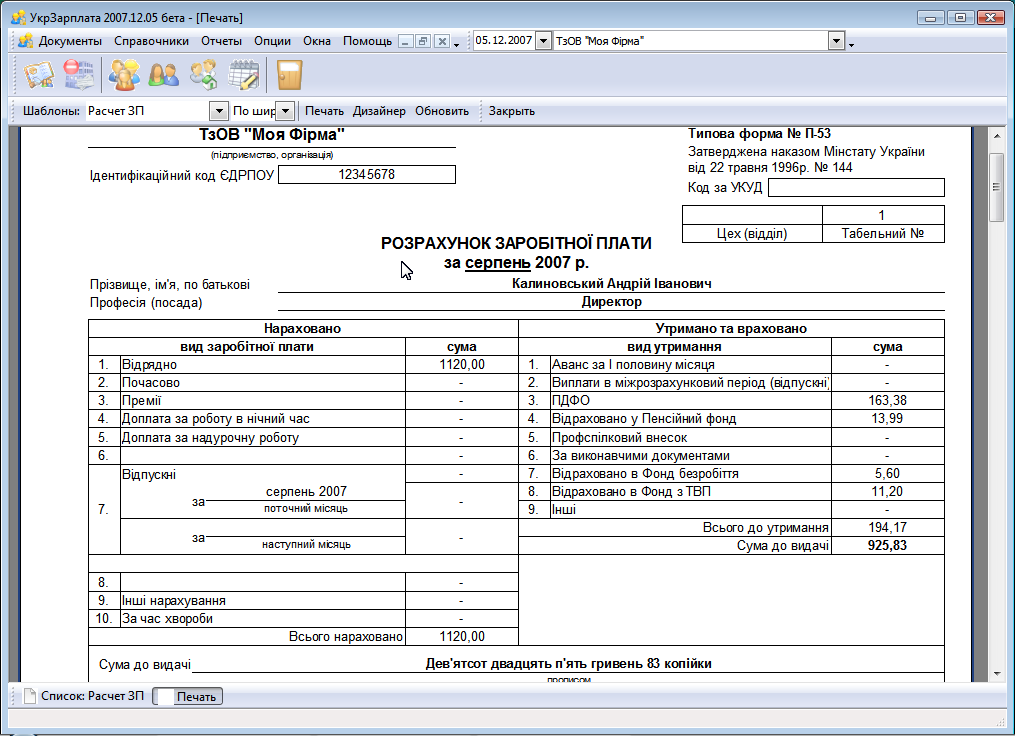
Task: Open the calendar with pencil icon
Action: 244,75
